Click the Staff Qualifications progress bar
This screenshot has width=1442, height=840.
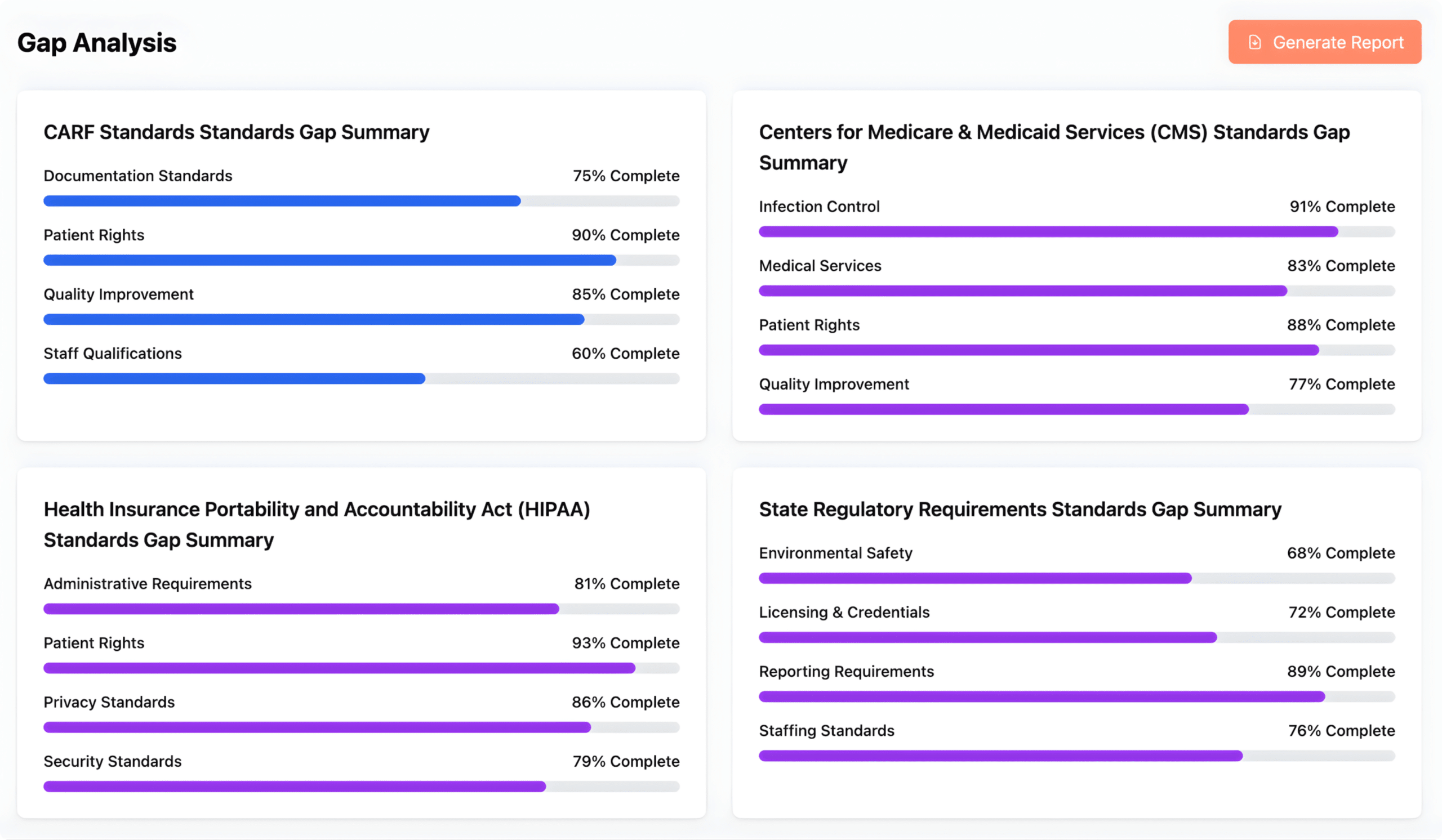tap(362, 379)
